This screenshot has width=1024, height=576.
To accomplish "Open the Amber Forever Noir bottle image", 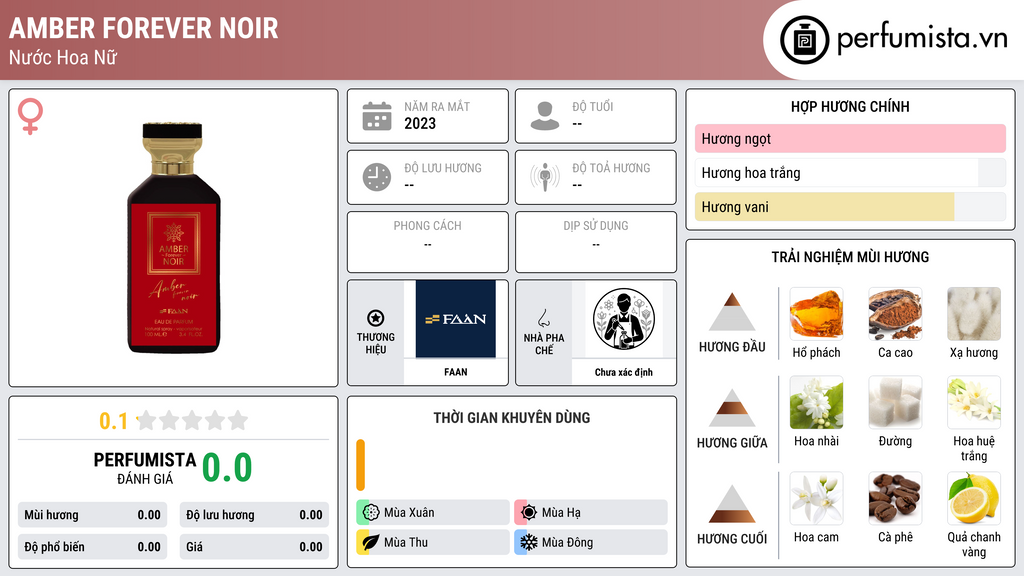I will click(x=174, y=238).
